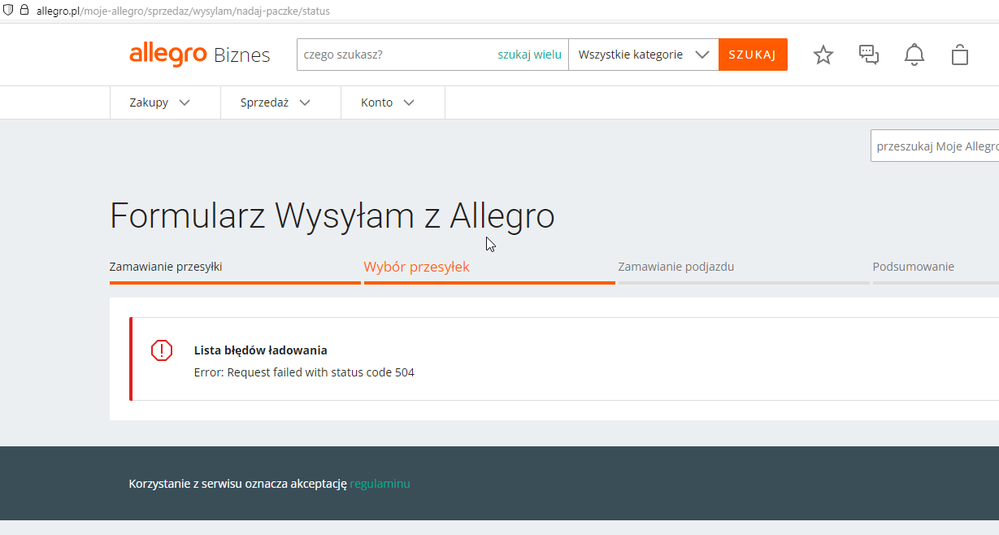Open the shopping bag cart icon
999x535 pixels.
pyautogui.click(x=959, y=55)
